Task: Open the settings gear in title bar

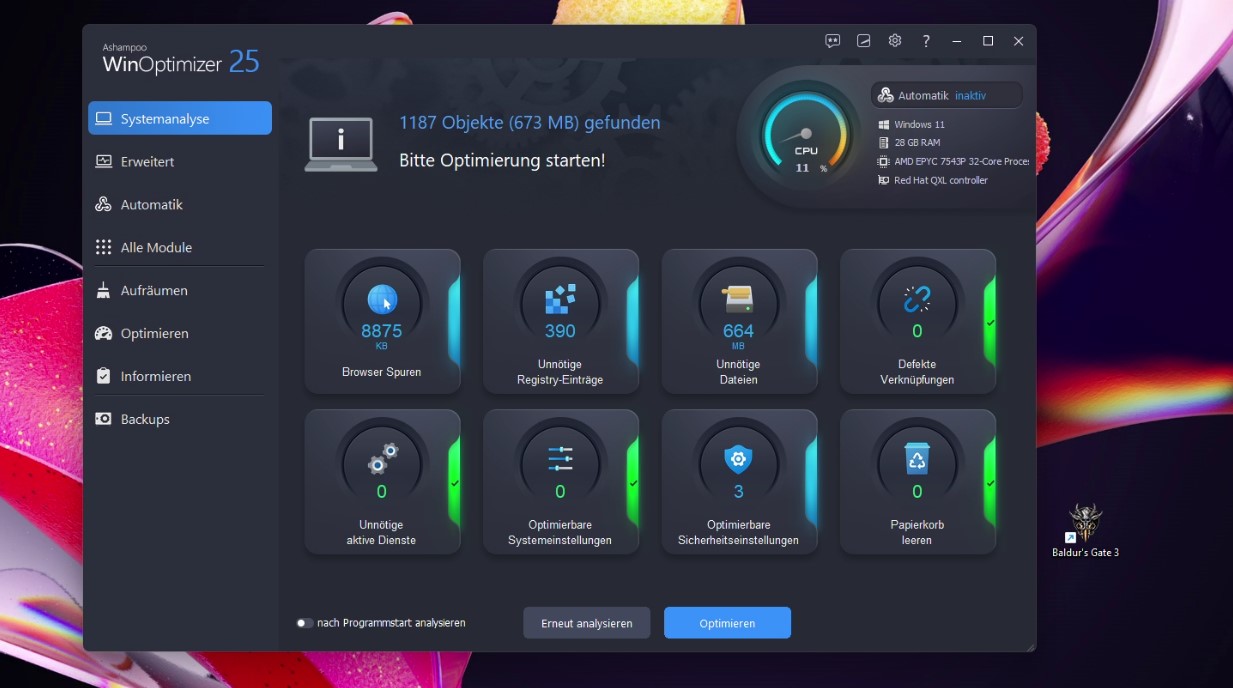Action: pos(895,41)
